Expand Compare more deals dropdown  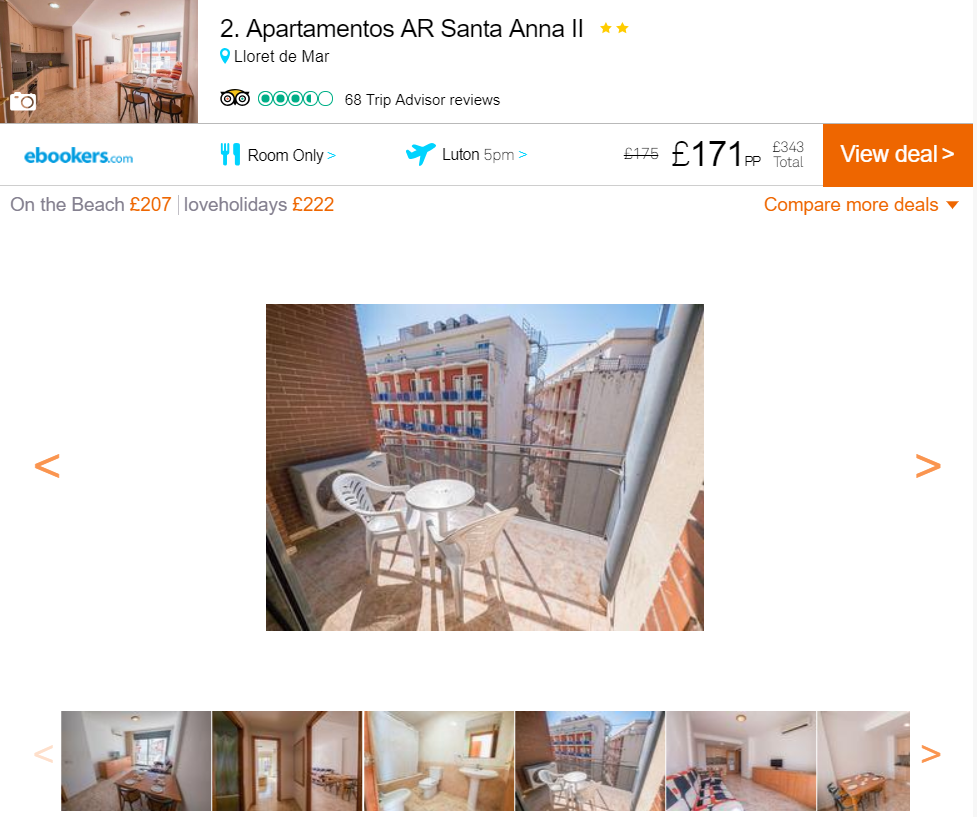tap(861, 204)
